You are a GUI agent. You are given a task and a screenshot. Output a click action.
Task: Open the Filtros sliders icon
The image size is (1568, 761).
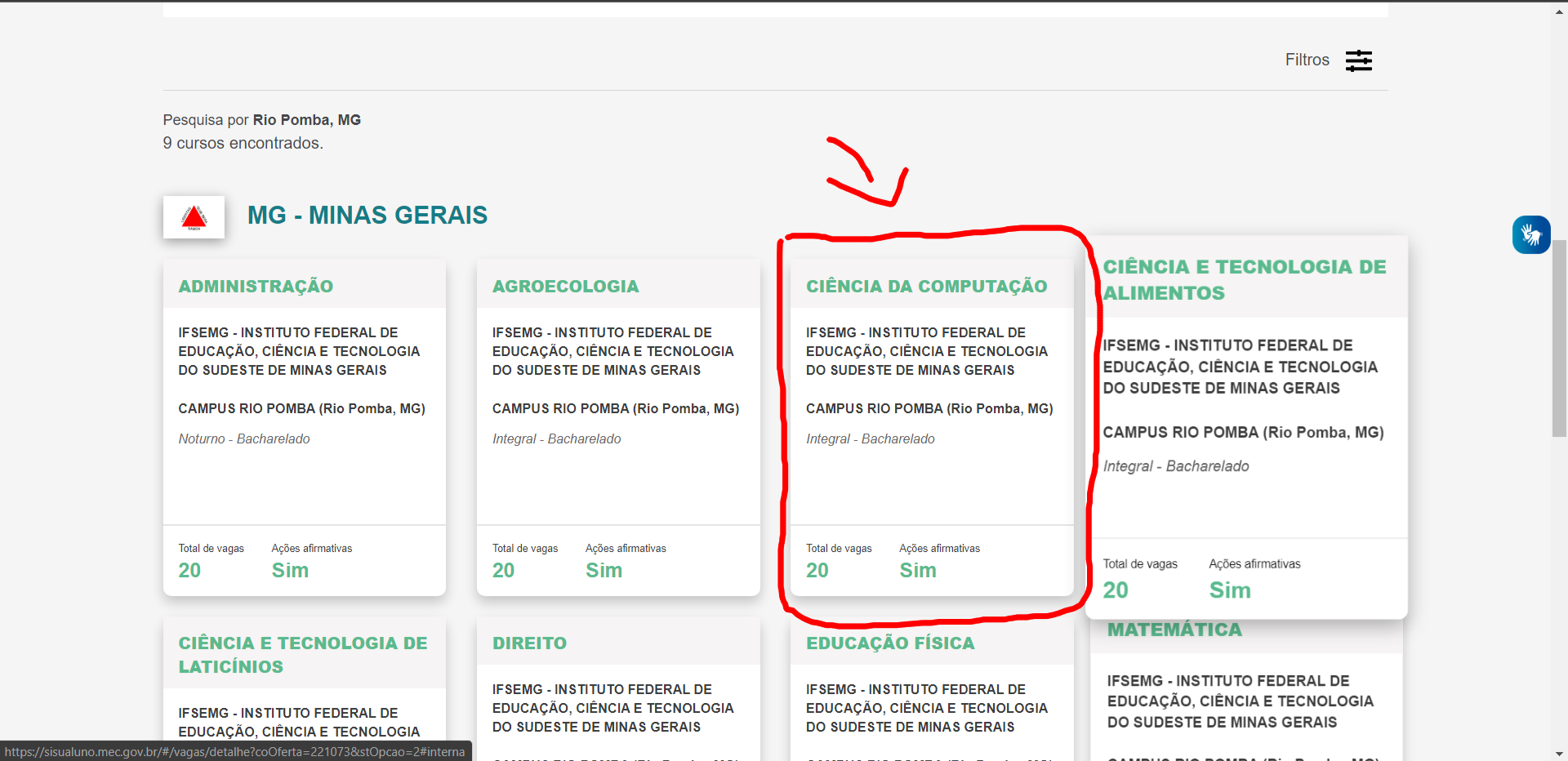(1358, 60)
